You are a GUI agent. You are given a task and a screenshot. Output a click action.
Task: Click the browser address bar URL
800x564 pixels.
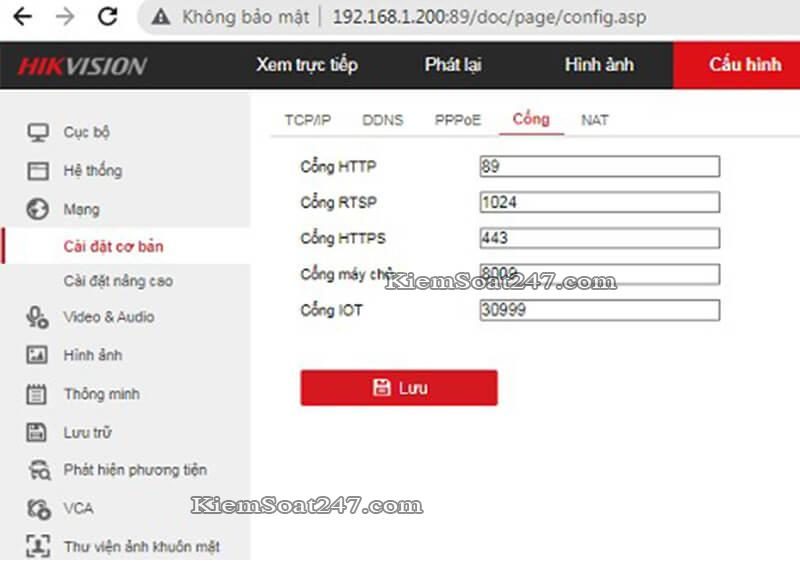pos(489,17)
